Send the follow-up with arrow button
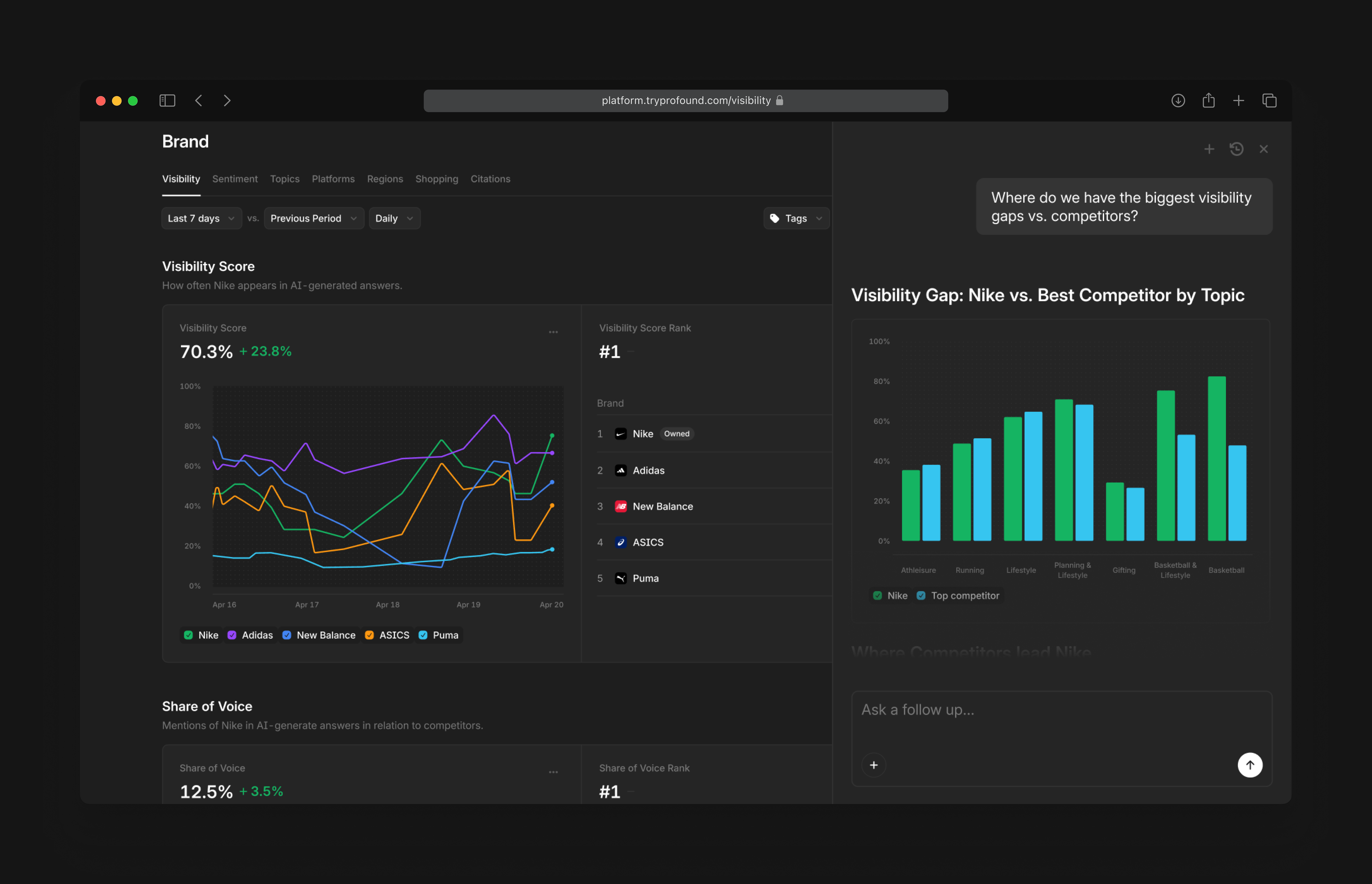This screenshot has width=1372, height=884. [1250, 765]
